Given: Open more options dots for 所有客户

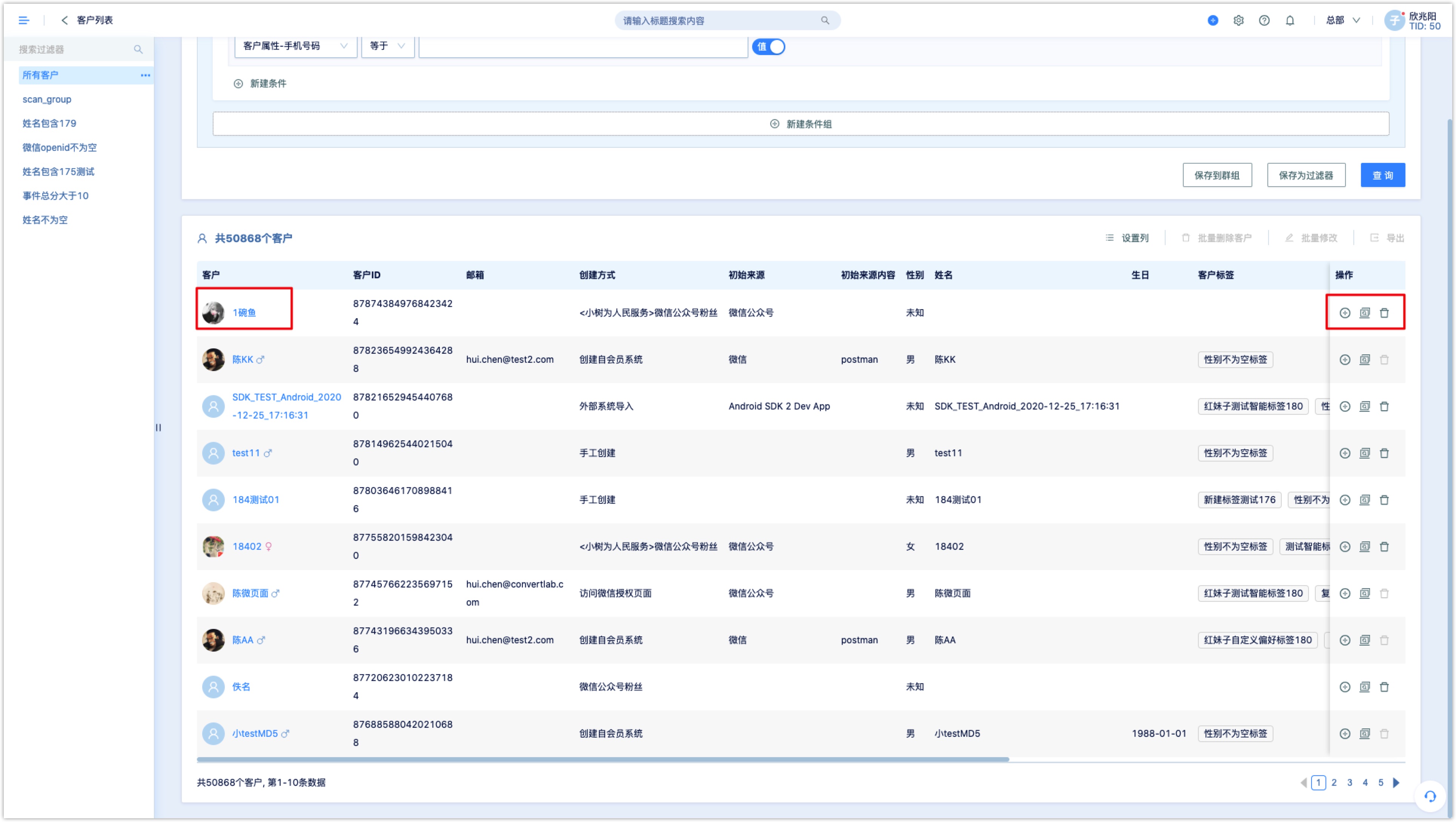Looking at the screenshot, I should (x=145, y=75).
